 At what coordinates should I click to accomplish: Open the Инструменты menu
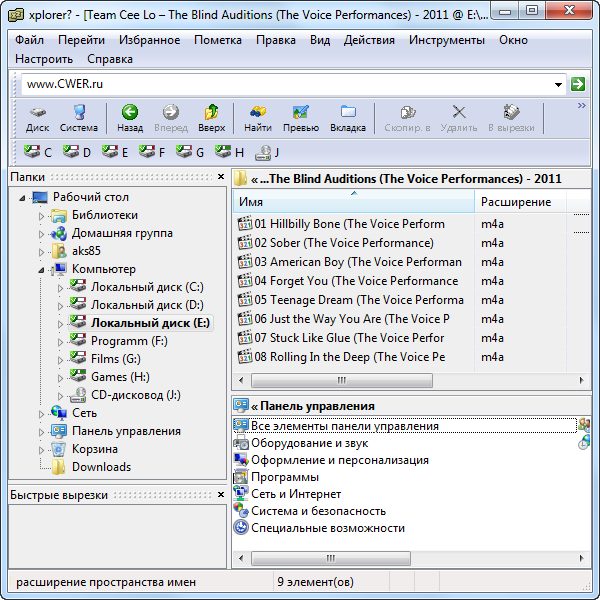point(447,40)
